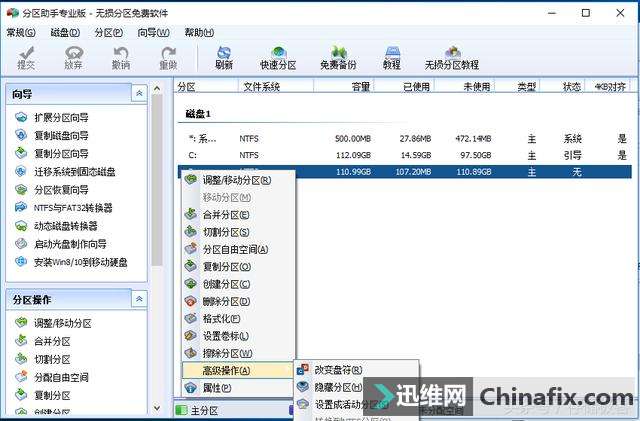This screenshot has height=421, width=640.
Task: Click the 撤销 (Undo) toolbar icon
Action: point(121,58)
